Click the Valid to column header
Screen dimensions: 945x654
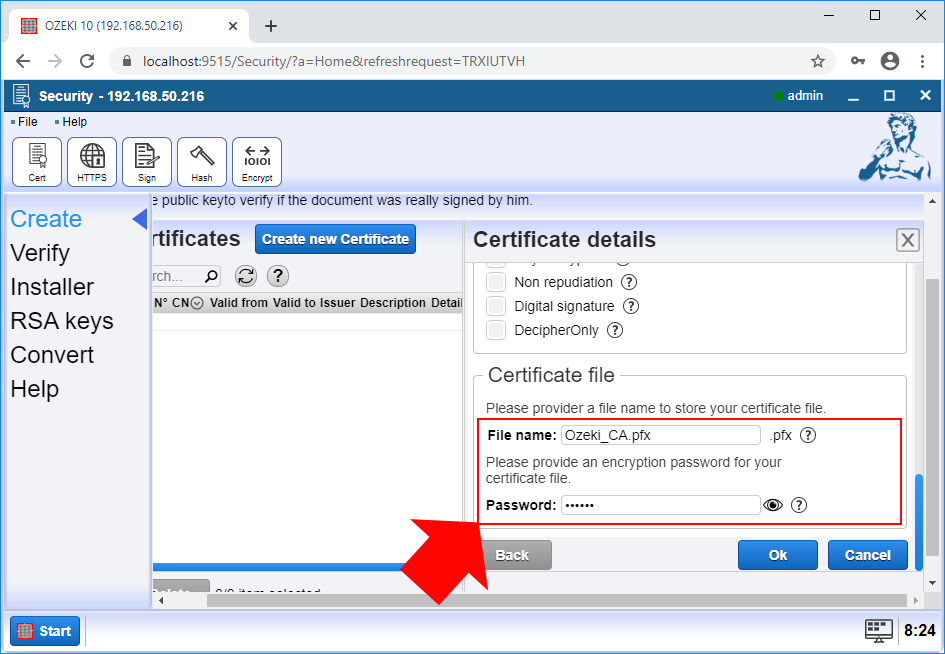294,303
